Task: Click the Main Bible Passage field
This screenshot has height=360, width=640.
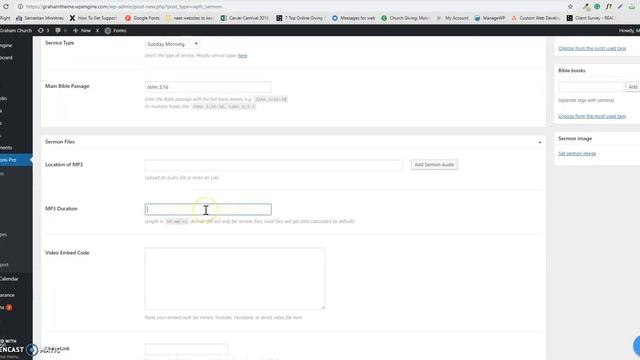Action: (x=208, y=87)
